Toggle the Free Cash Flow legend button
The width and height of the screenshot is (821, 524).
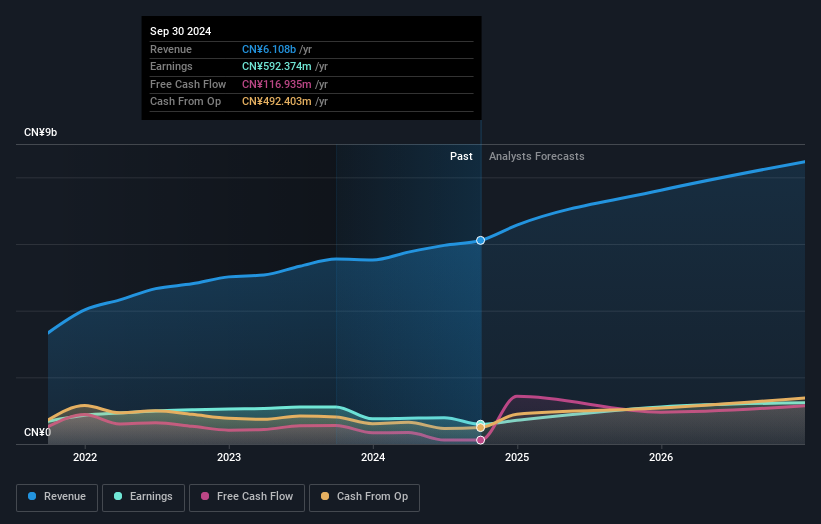point(247,497)
